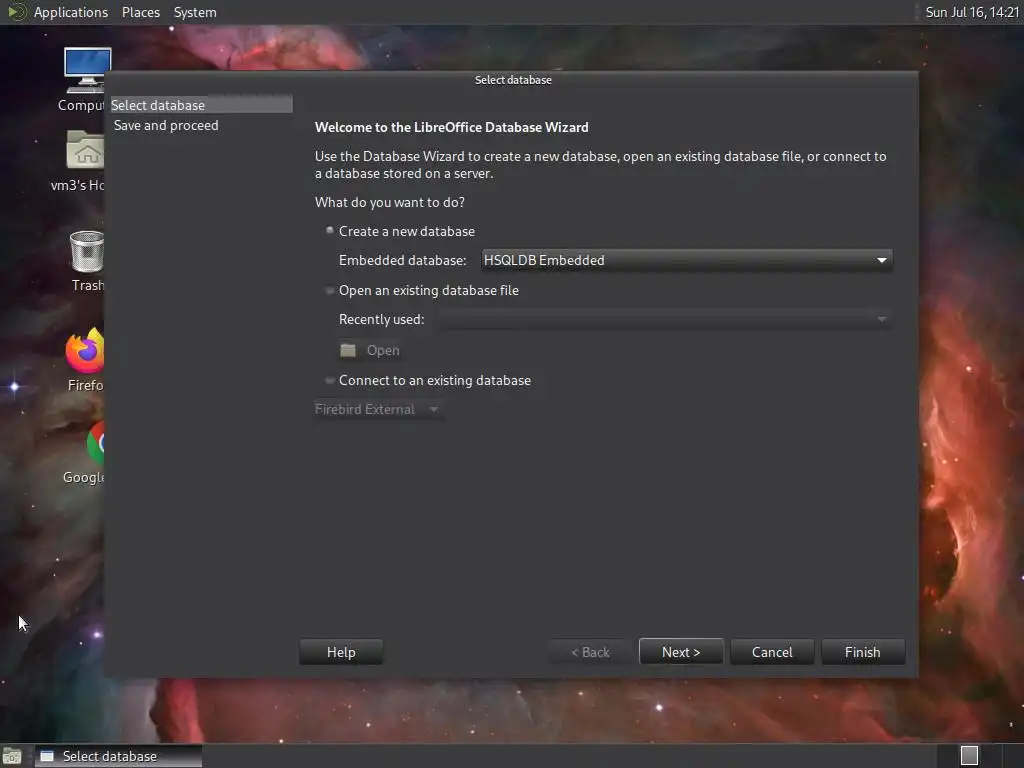Click the Next button
The image size is (1024, 768).
click(680, 652)
